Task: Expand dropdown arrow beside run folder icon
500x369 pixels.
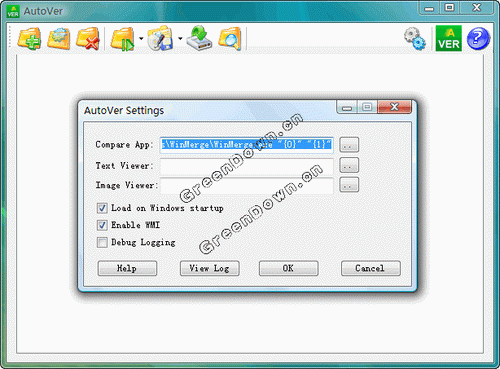Action: (141, 39)
